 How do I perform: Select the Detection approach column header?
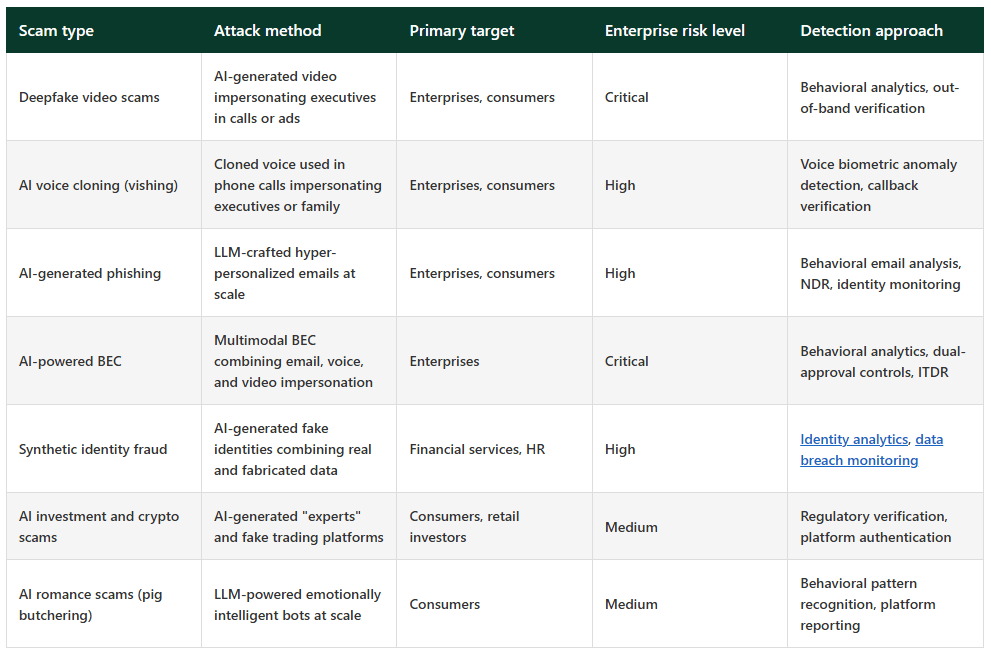coord(871,31)
